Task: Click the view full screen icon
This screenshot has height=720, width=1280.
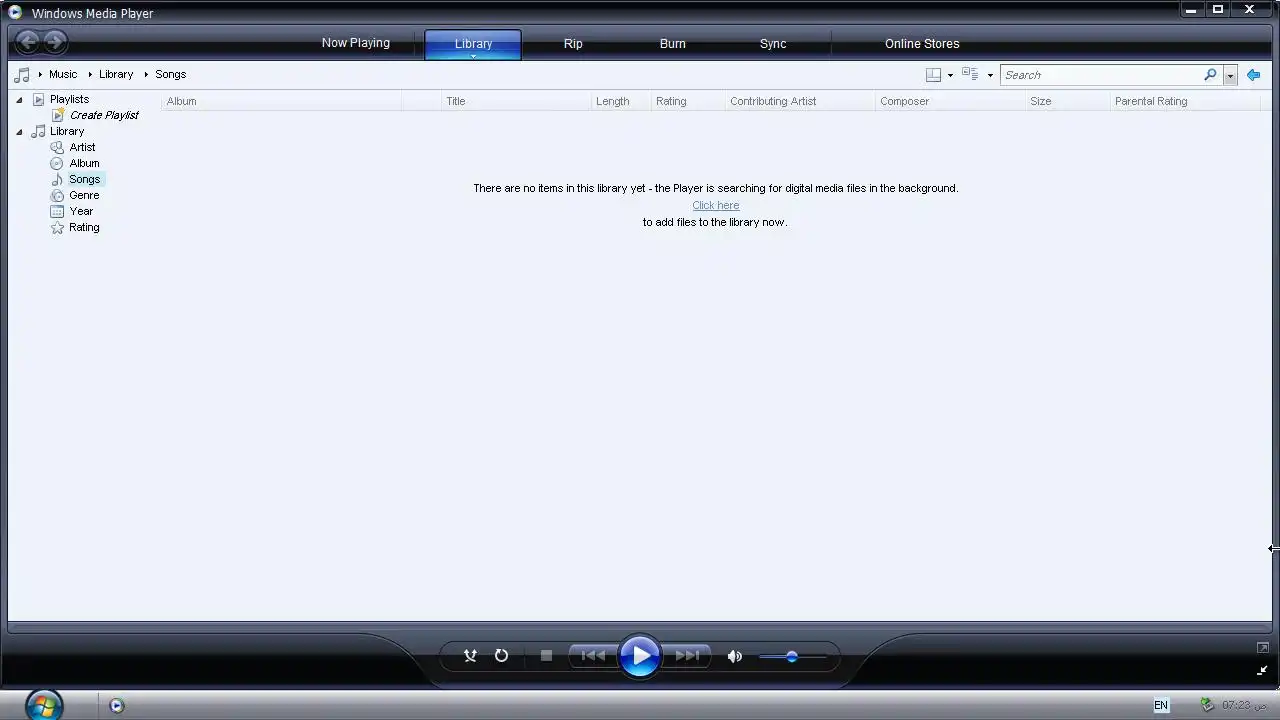Action: (x=1262, y=648)
